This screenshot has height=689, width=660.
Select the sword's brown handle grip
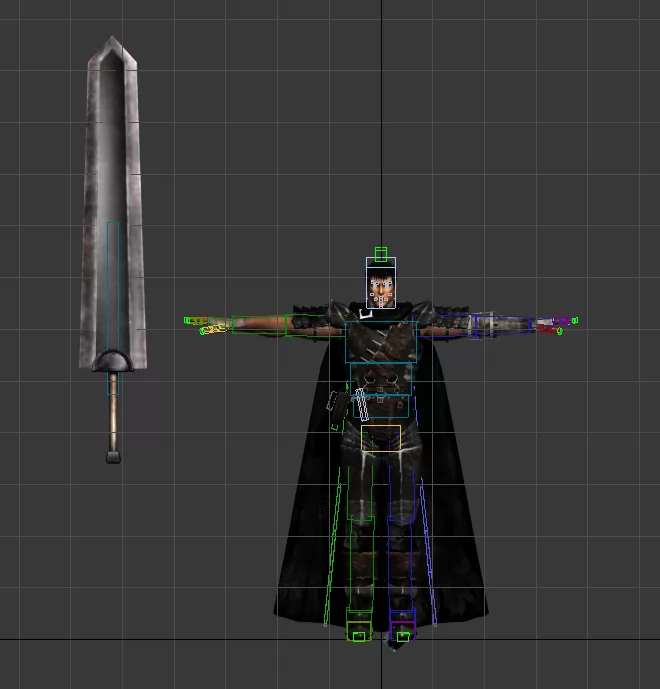click(112, 412)
